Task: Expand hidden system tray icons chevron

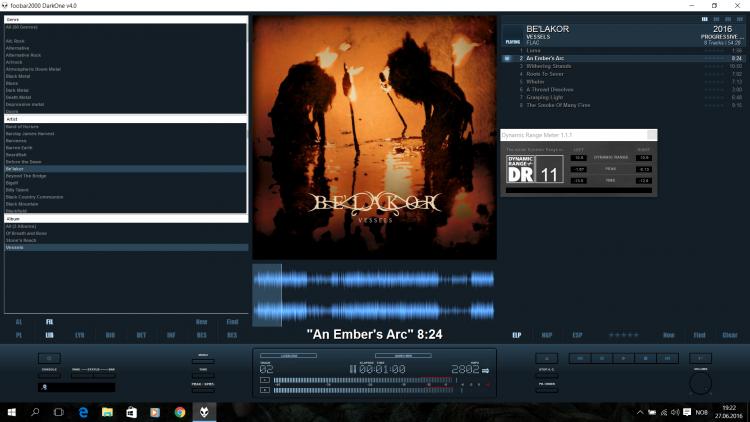Action: click(x=640, y=412)
